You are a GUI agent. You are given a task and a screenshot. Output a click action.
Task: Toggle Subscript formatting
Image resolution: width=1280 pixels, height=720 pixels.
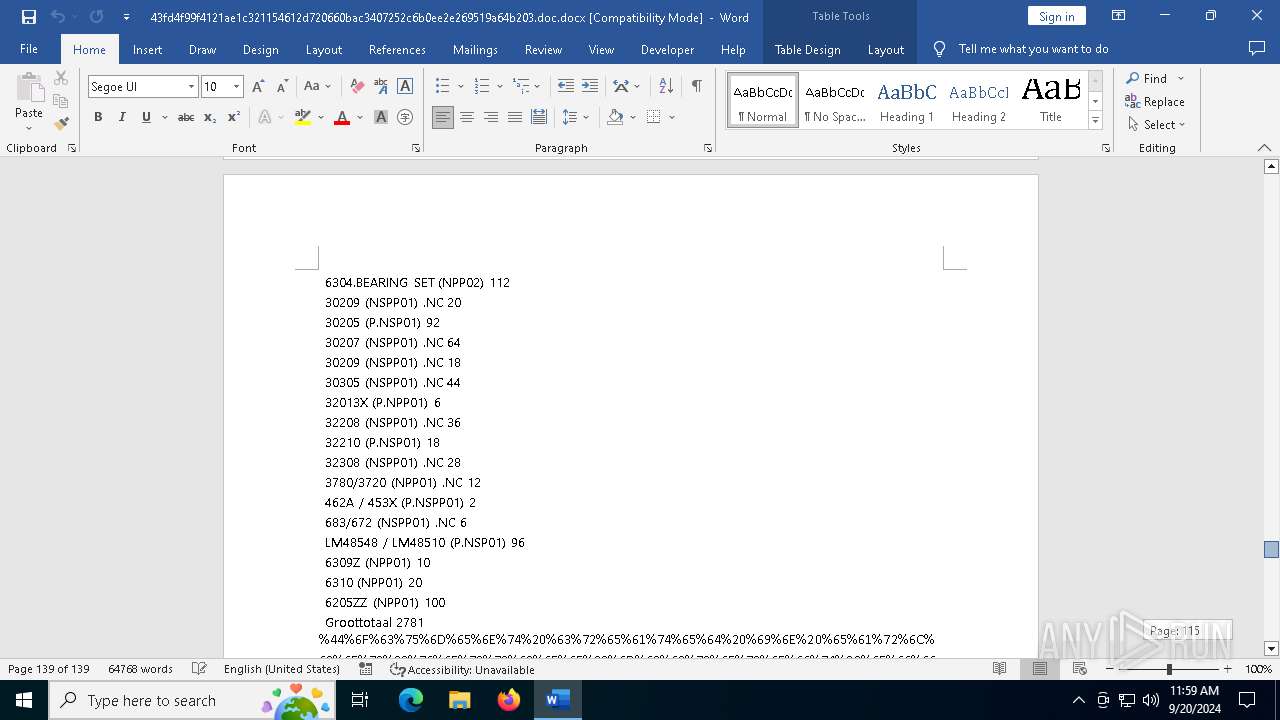[210, 118]
